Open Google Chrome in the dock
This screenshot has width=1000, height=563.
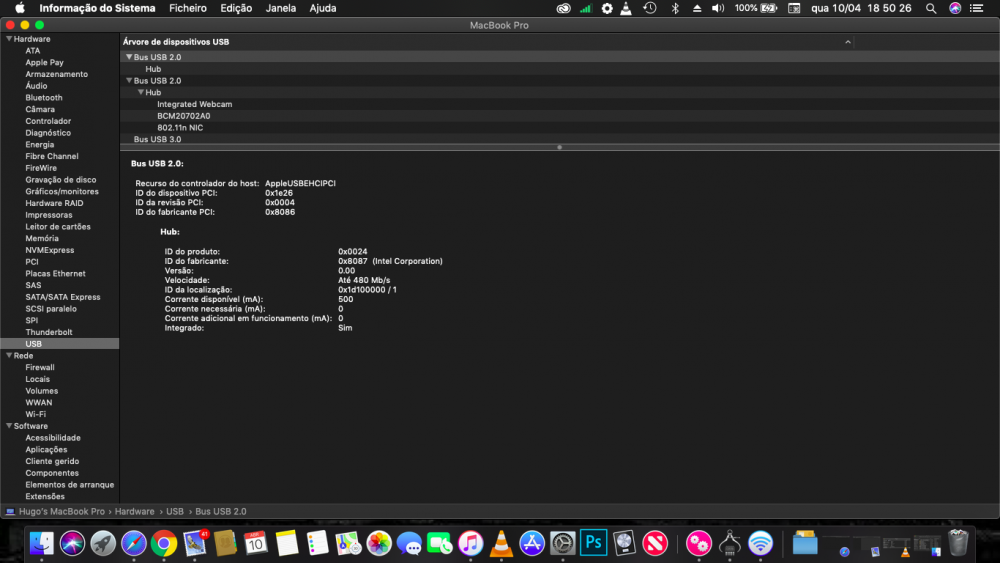pyautogui.click(x=164, y=543)
